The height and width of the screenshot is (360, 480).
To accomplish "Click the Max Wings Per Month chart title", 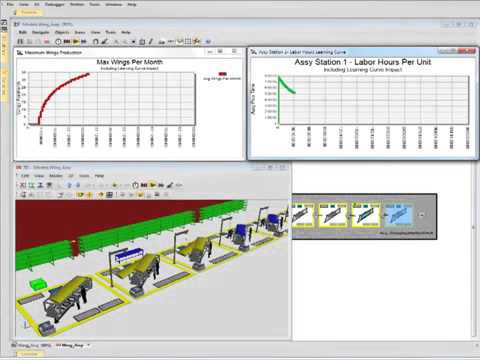I will 130,62.
